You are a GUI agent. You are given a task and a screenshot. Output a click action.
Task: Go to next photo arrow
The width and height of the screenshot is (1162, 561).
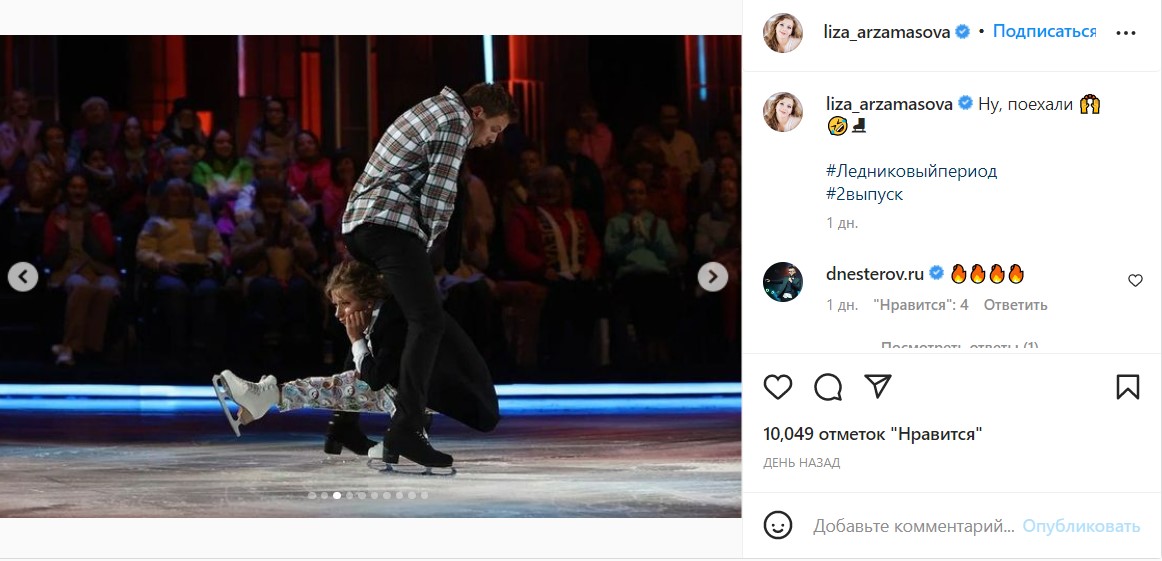point(713,277)
